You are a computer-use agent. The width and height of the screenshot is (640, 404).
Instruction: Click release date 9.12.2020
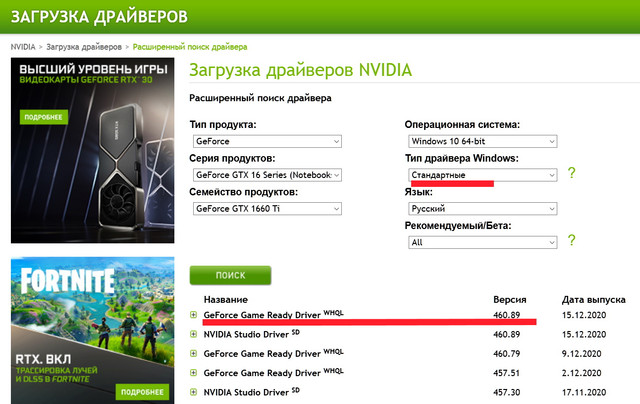pyautogui.click(x=581, y=353)
